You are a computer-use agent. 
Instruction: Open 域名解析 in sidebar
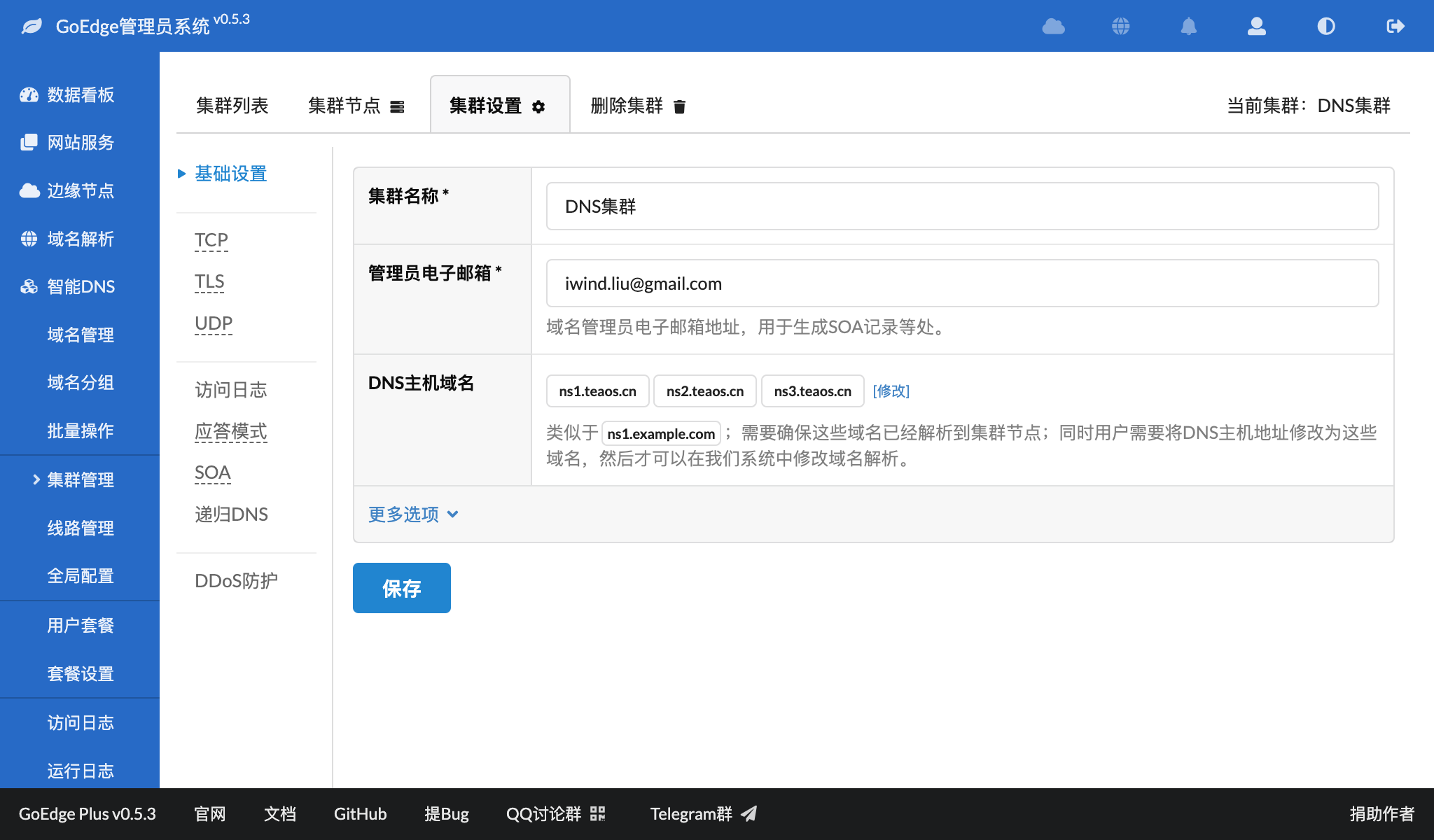[x=80, y=239]
